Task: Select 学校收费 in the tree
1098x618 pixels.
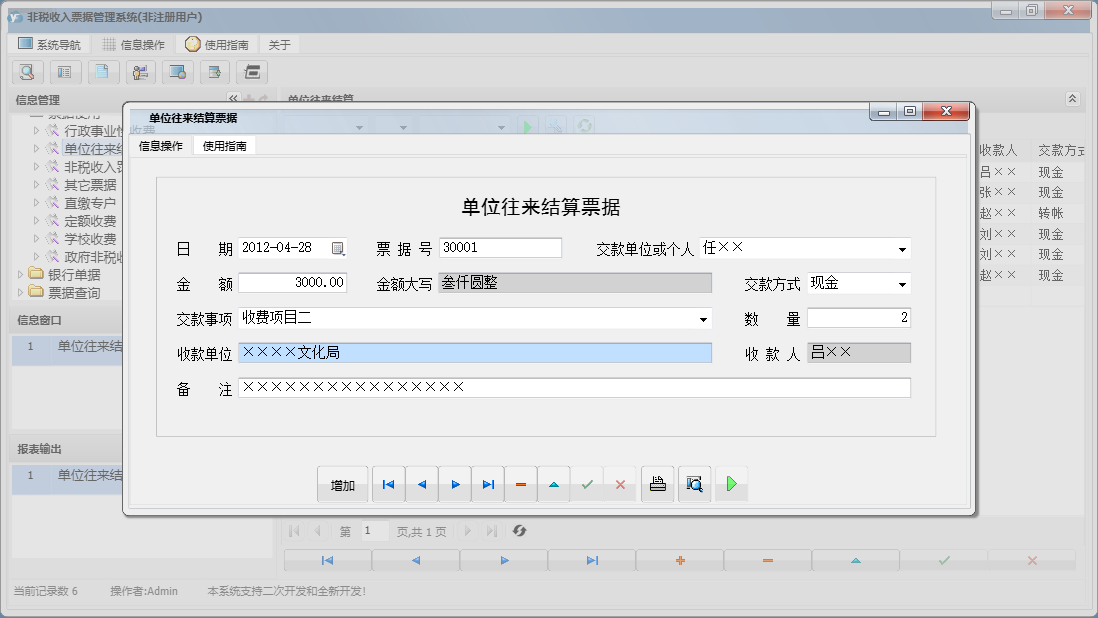Action: pos(90,239)
